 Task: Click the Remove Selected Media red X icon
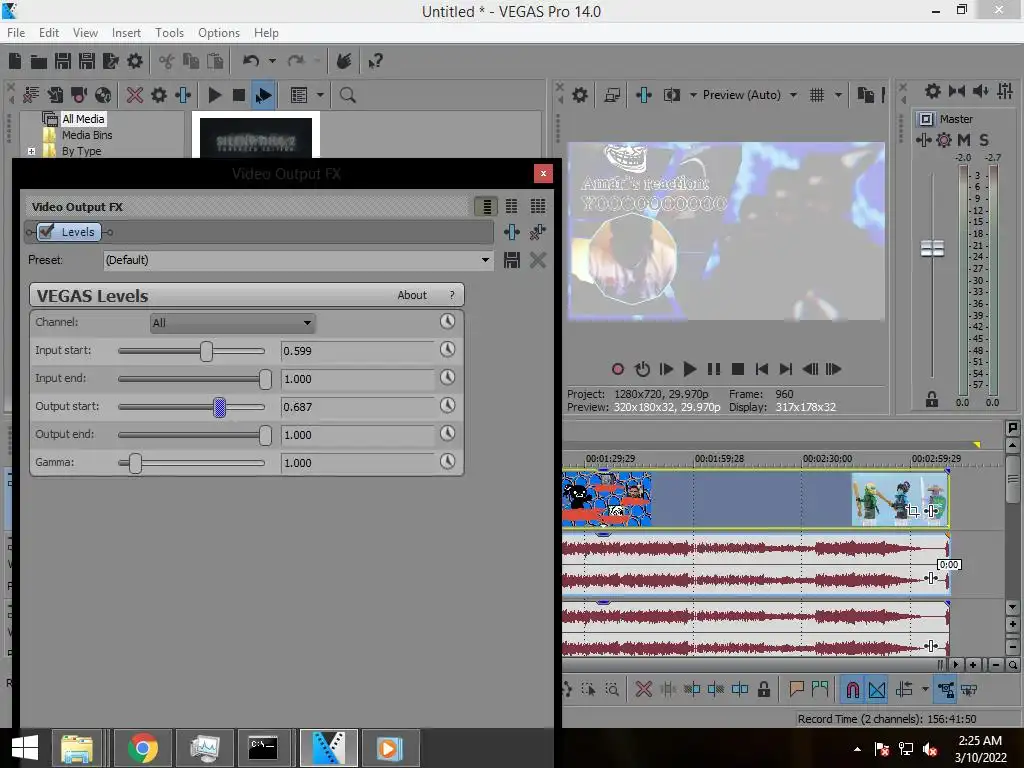(x=135, y=95)
